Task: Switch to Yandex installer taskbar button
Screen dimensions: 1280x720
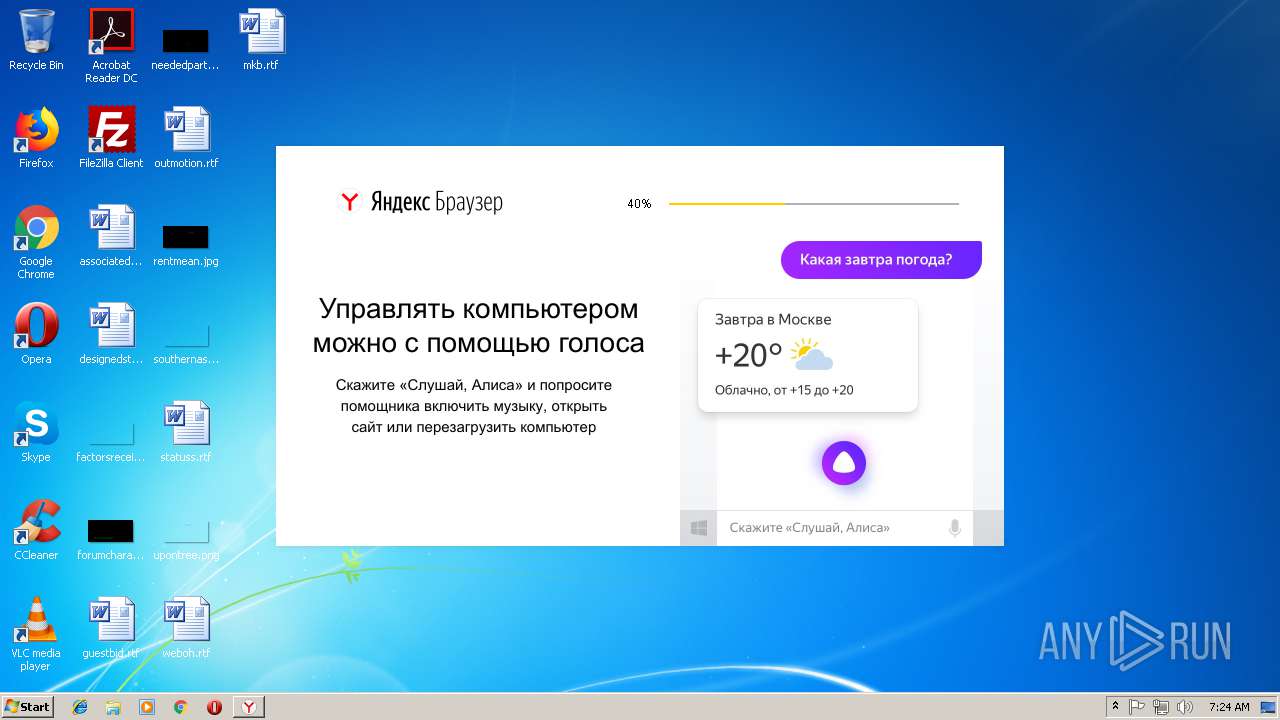Action: [x=249, y=707]
